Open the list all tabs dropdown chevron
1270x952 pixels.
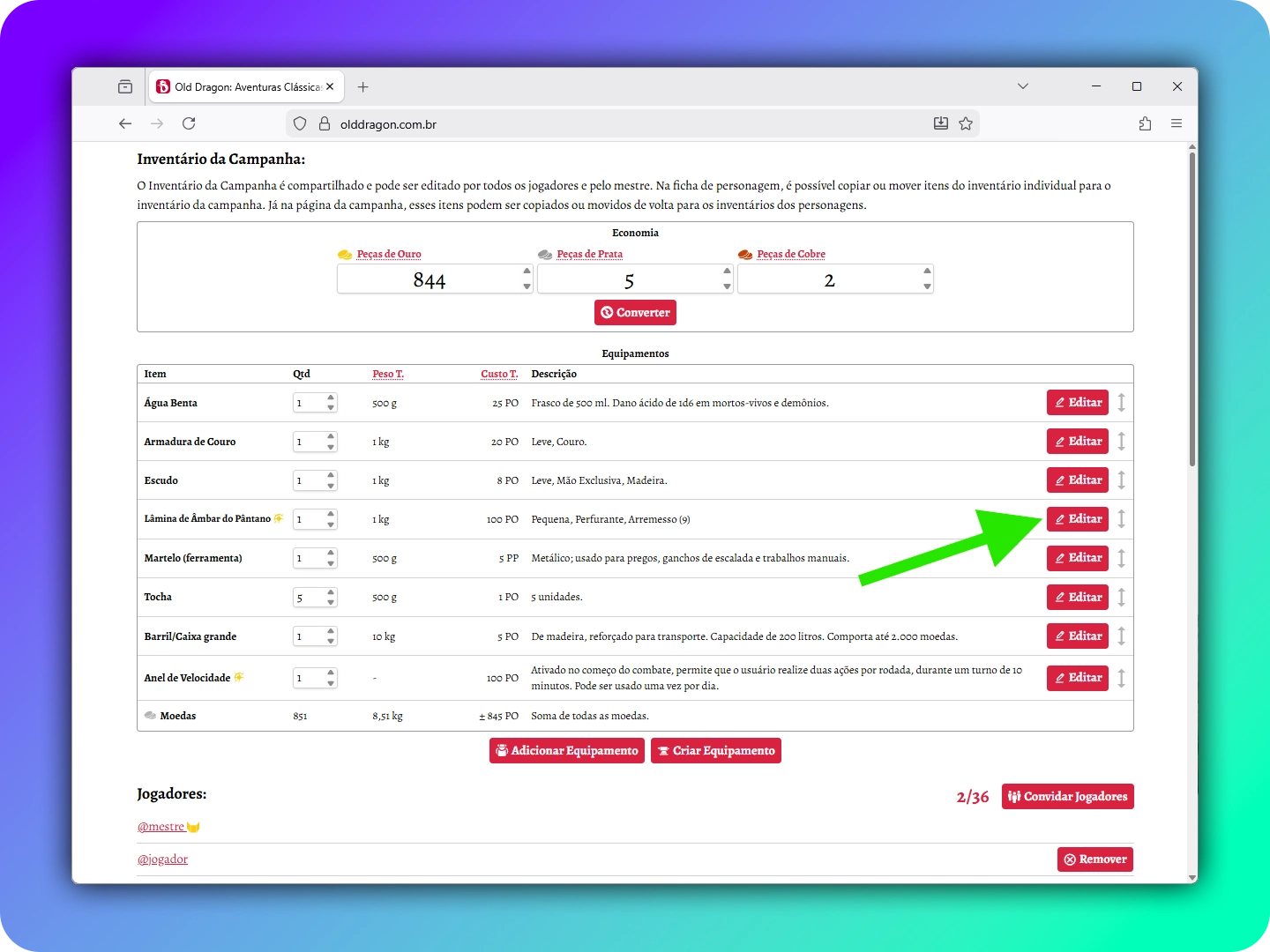[1023, 86]
